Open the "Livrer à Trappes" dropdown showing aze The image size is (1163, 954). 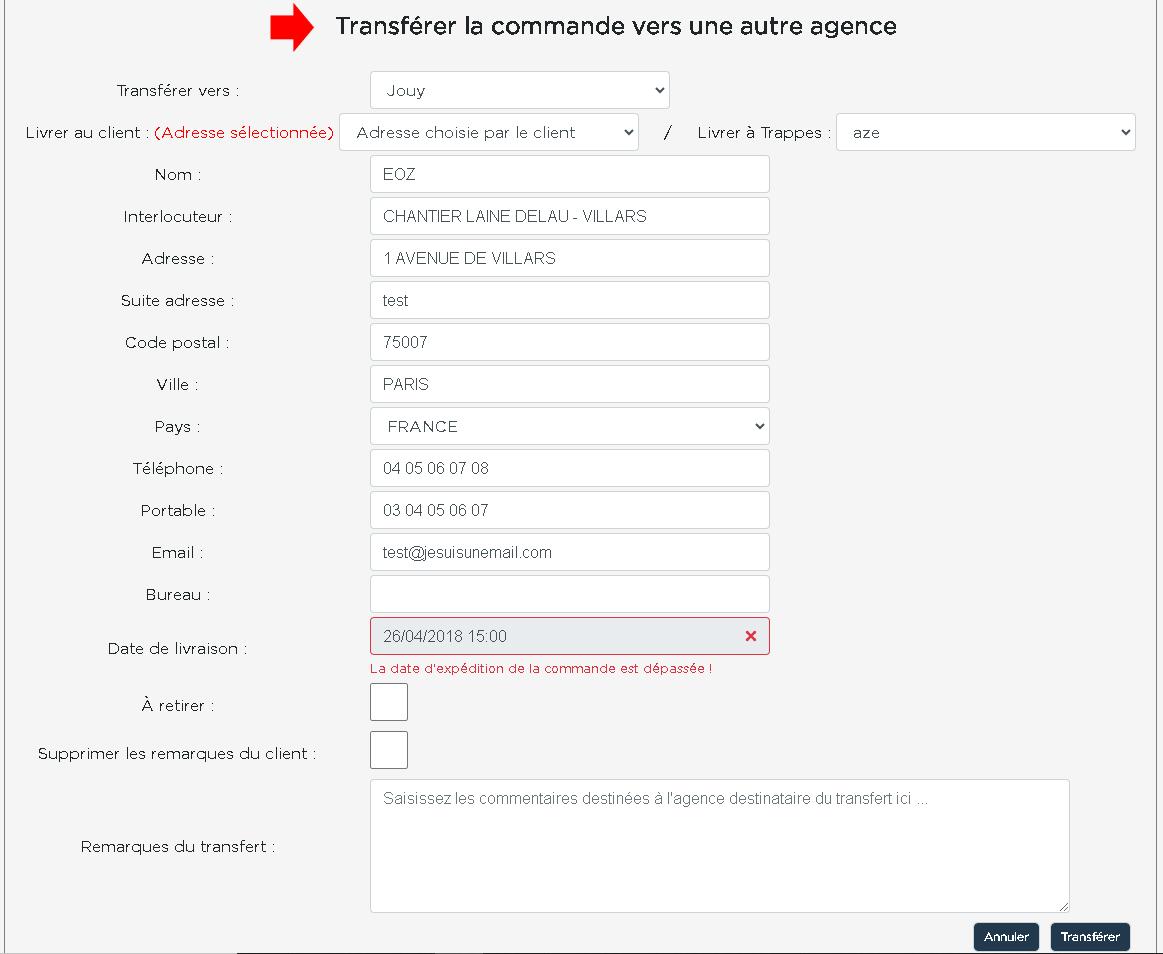point(985,131)
